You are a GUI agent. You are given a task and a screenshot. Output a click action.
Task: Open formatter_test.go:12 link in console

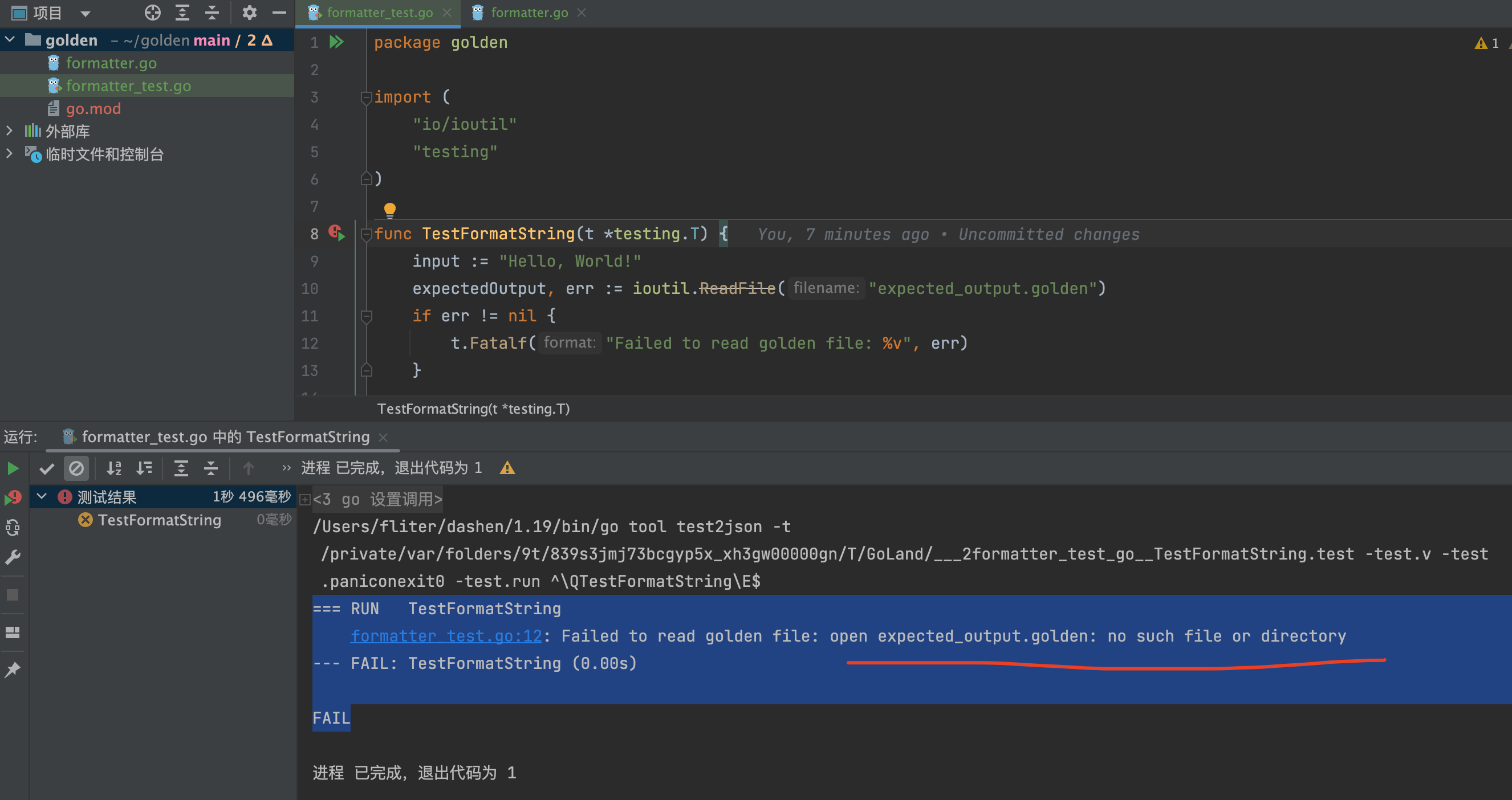(x=446, y=636)
